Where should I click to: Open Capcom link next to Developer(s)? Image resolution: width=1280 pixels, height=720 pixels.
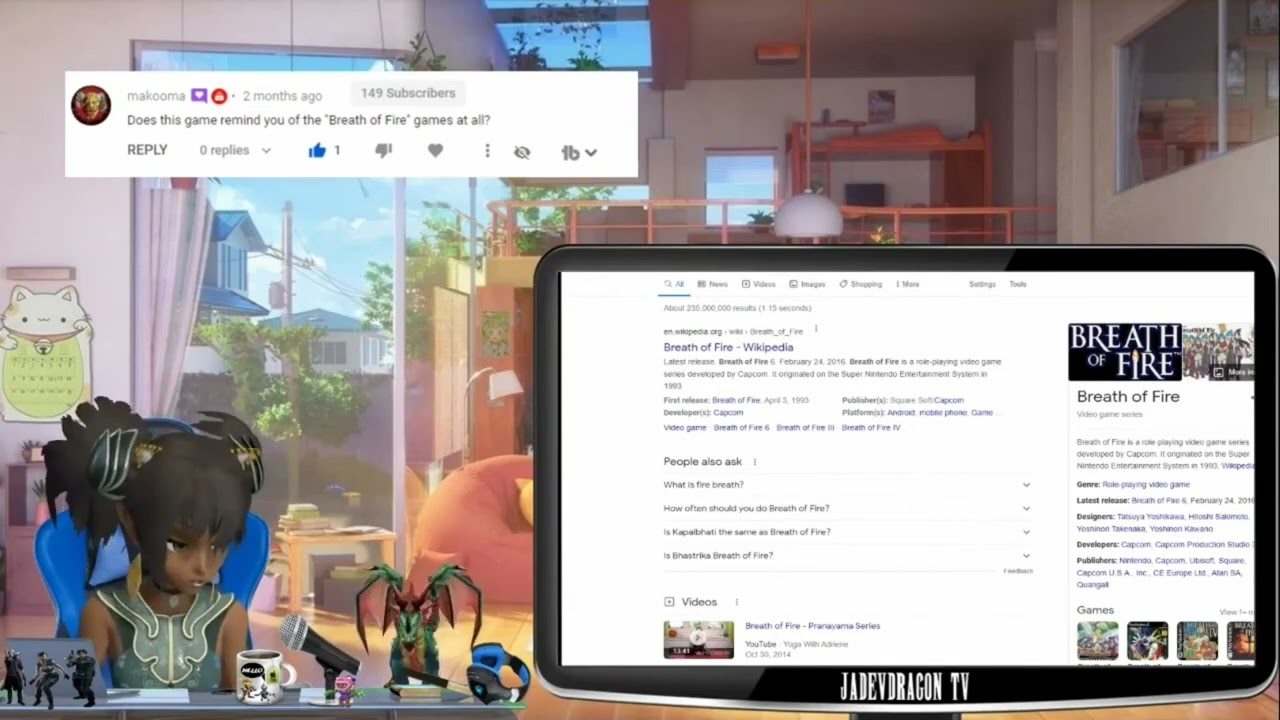pyautogui.click(x=728, y=412)
